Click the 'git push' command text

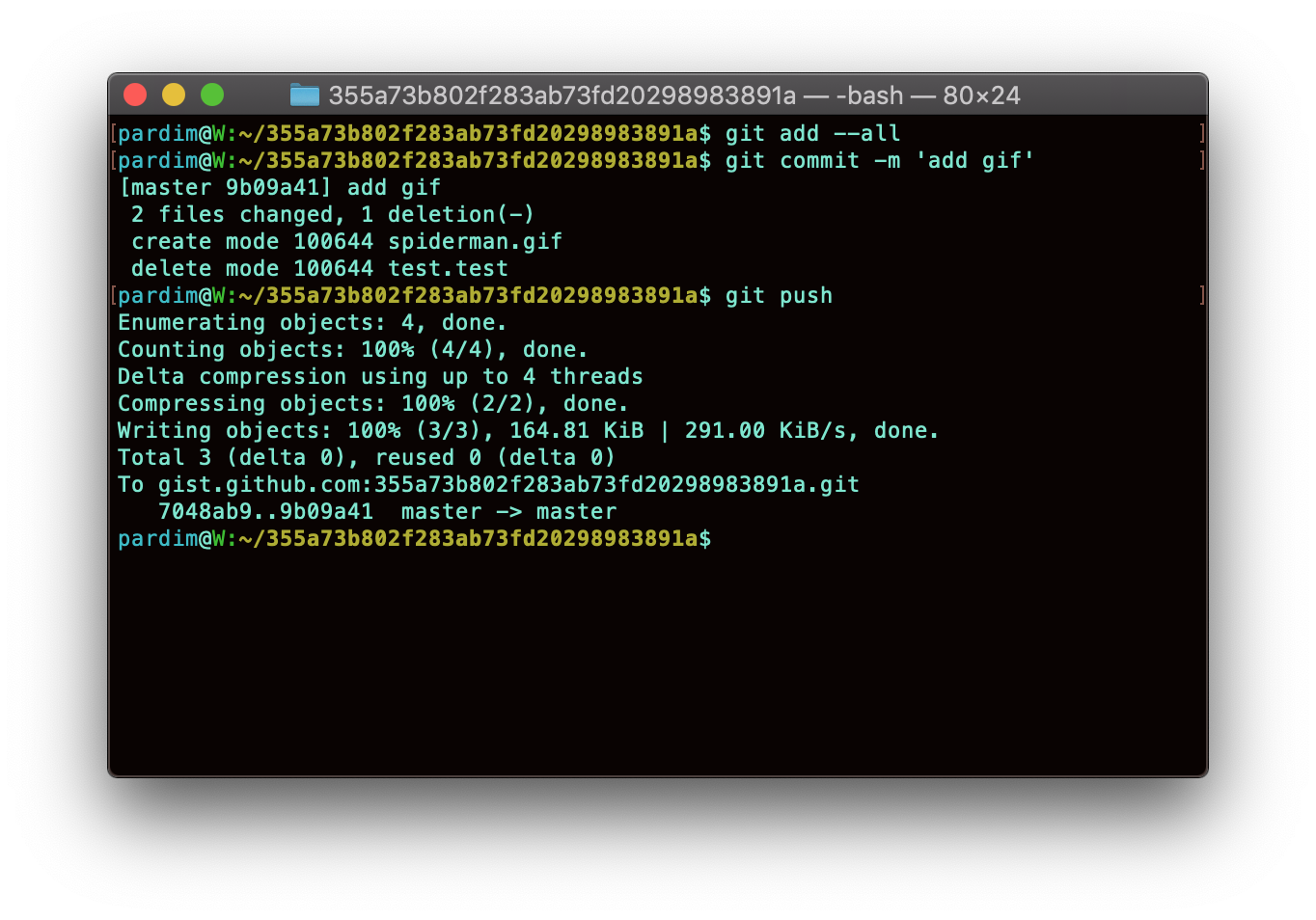[x=779, y=296]
